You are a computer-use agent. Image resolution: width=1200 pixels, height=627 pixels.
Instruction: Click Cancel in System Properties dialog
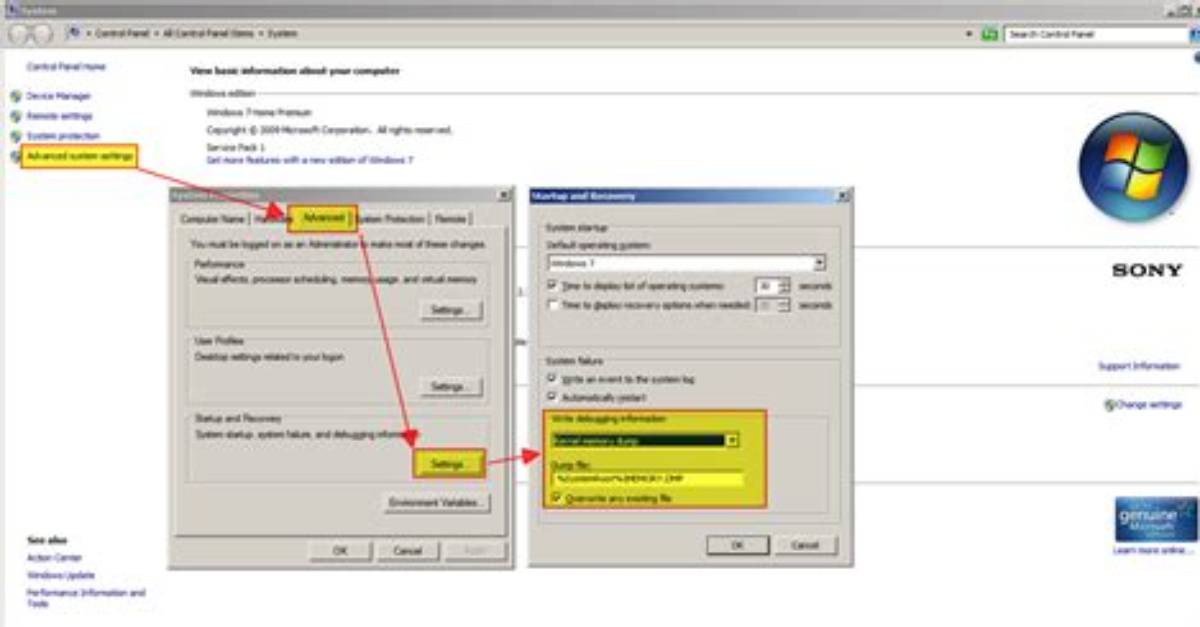pyautogui.click(x=407, y=551)
